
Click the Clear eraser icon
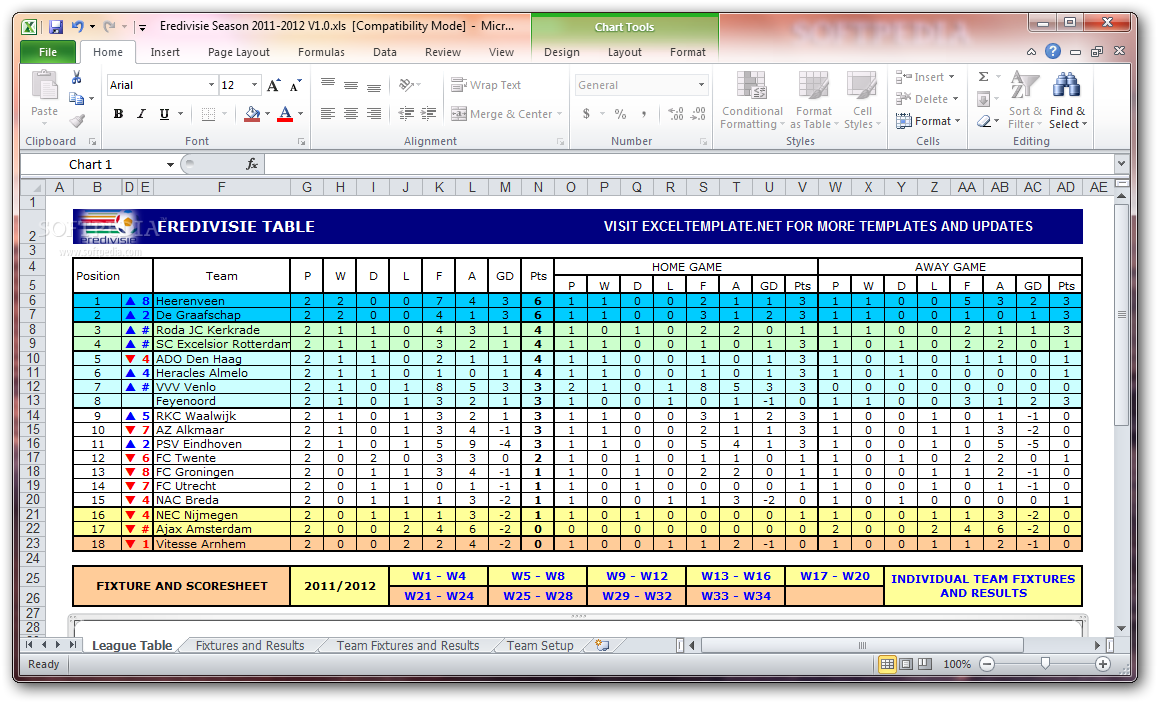pos(984,121)
